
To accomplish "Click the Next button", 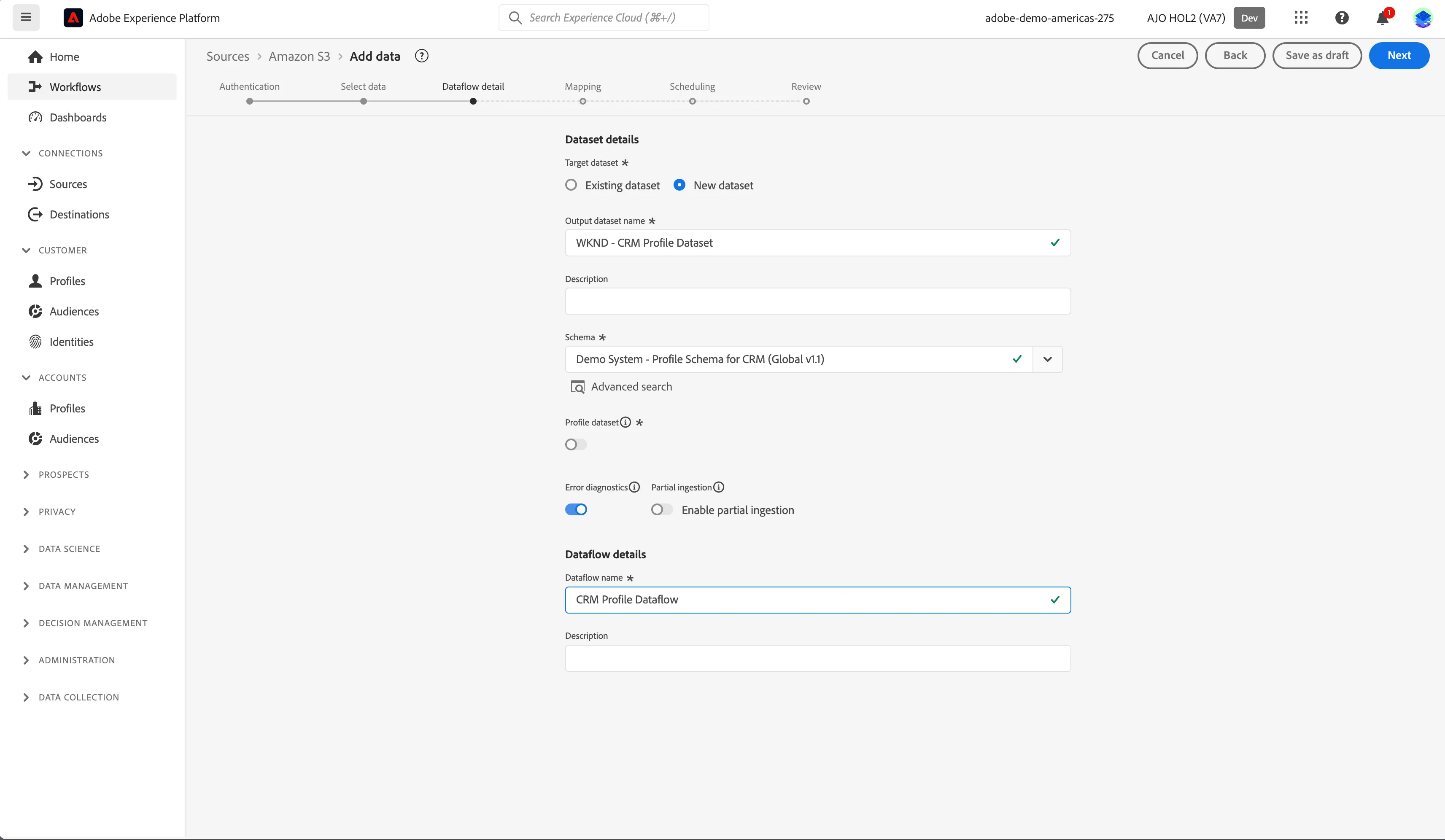I will point(1399,56).
